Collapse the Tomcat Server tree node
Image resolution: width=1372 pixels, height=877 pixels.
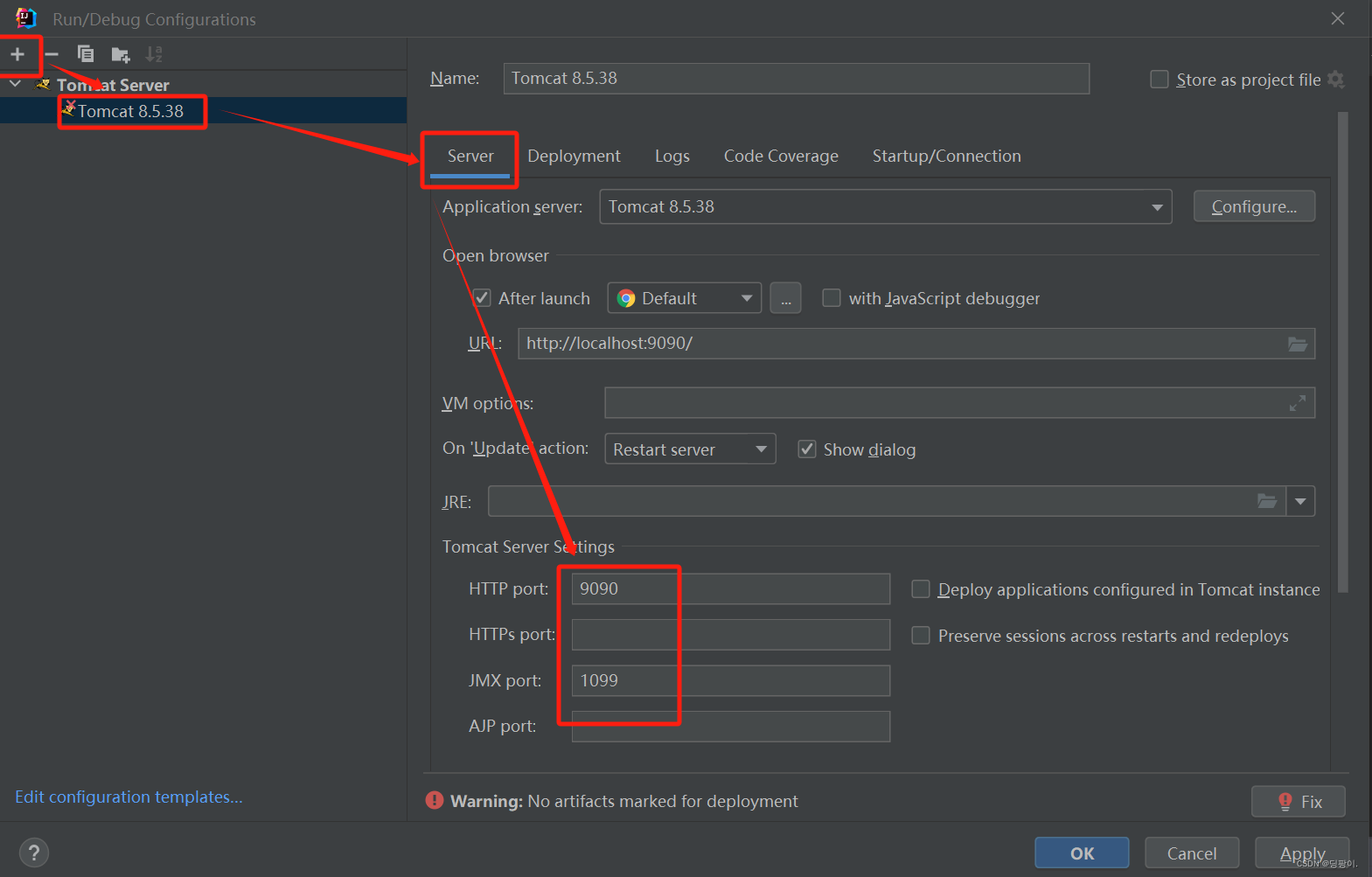click(16, 85)
